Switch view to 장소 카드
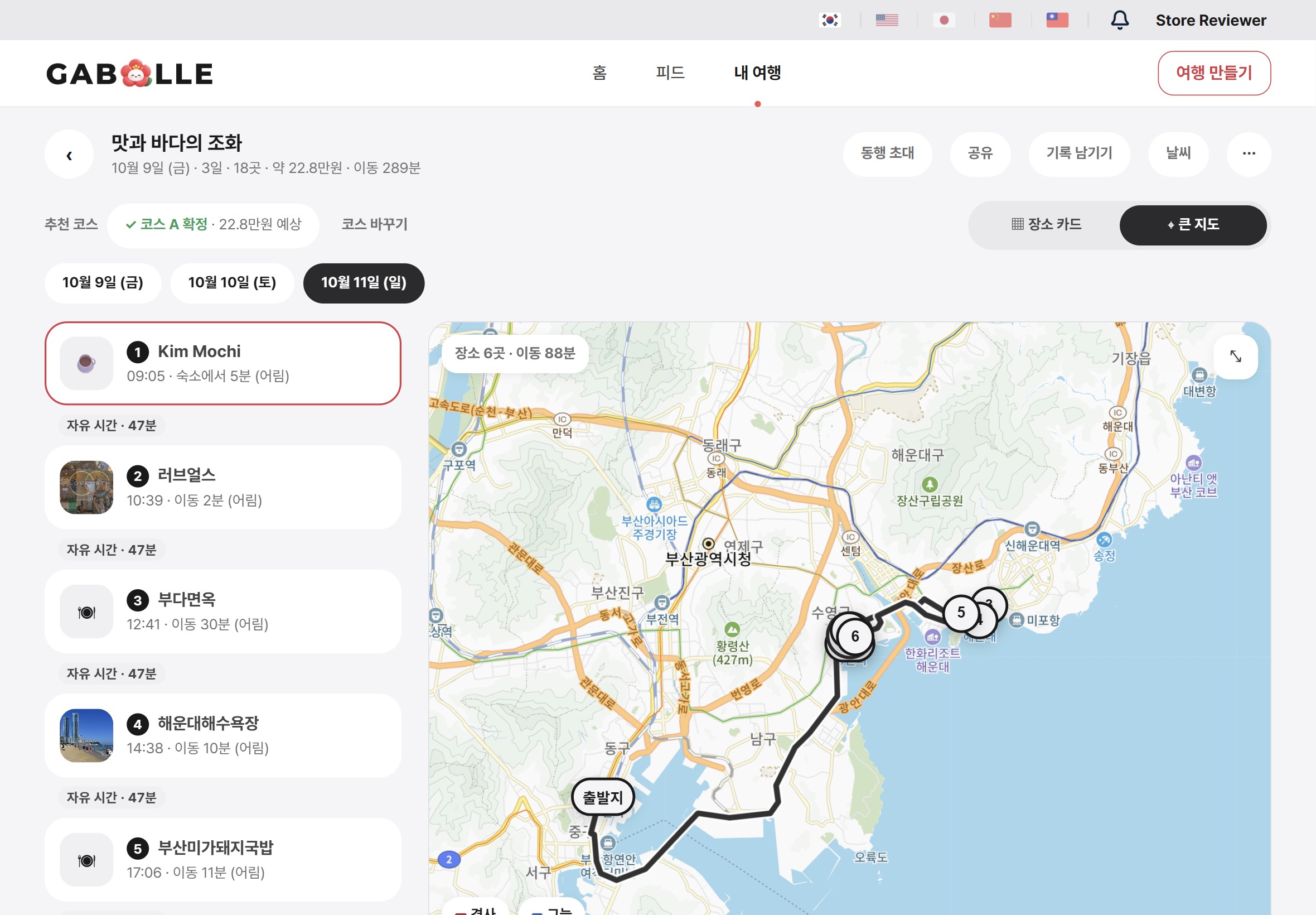Image resolution: width=1316 pixels, height=915 pixels. tap(1046, 224)
